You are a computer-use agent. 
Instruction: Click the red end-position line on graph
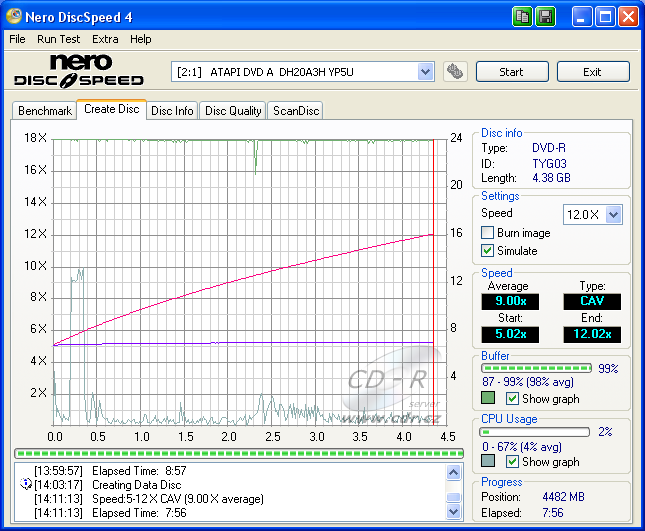(434, 282)
